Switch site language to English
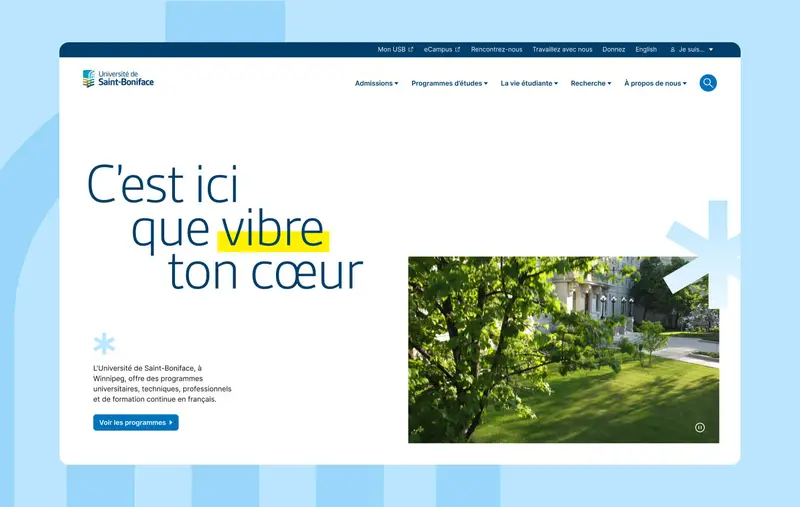The height and width of the screenshot is (507, 800). [x=646, y=49]
